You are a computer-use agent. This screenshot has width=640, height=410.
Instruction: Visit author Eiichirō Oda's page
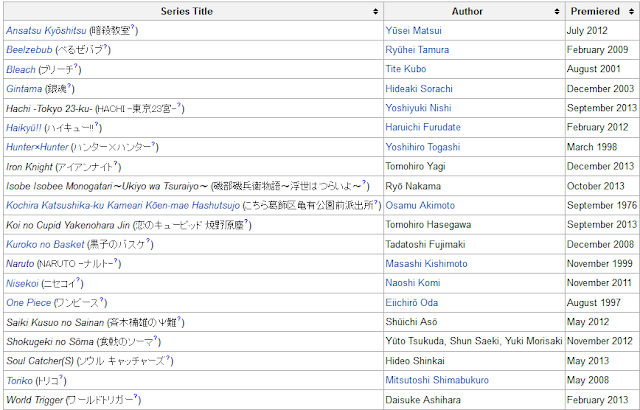[x=412, y=303]
